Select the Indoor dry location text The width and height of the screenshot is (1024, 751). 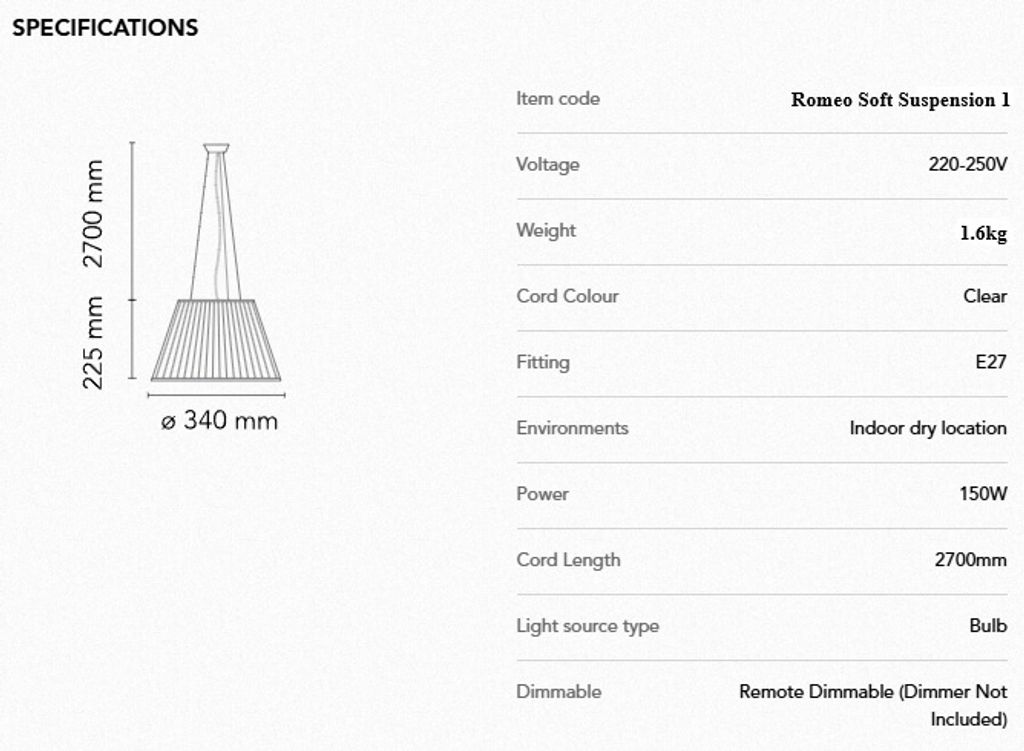click(x=928, y=428)
